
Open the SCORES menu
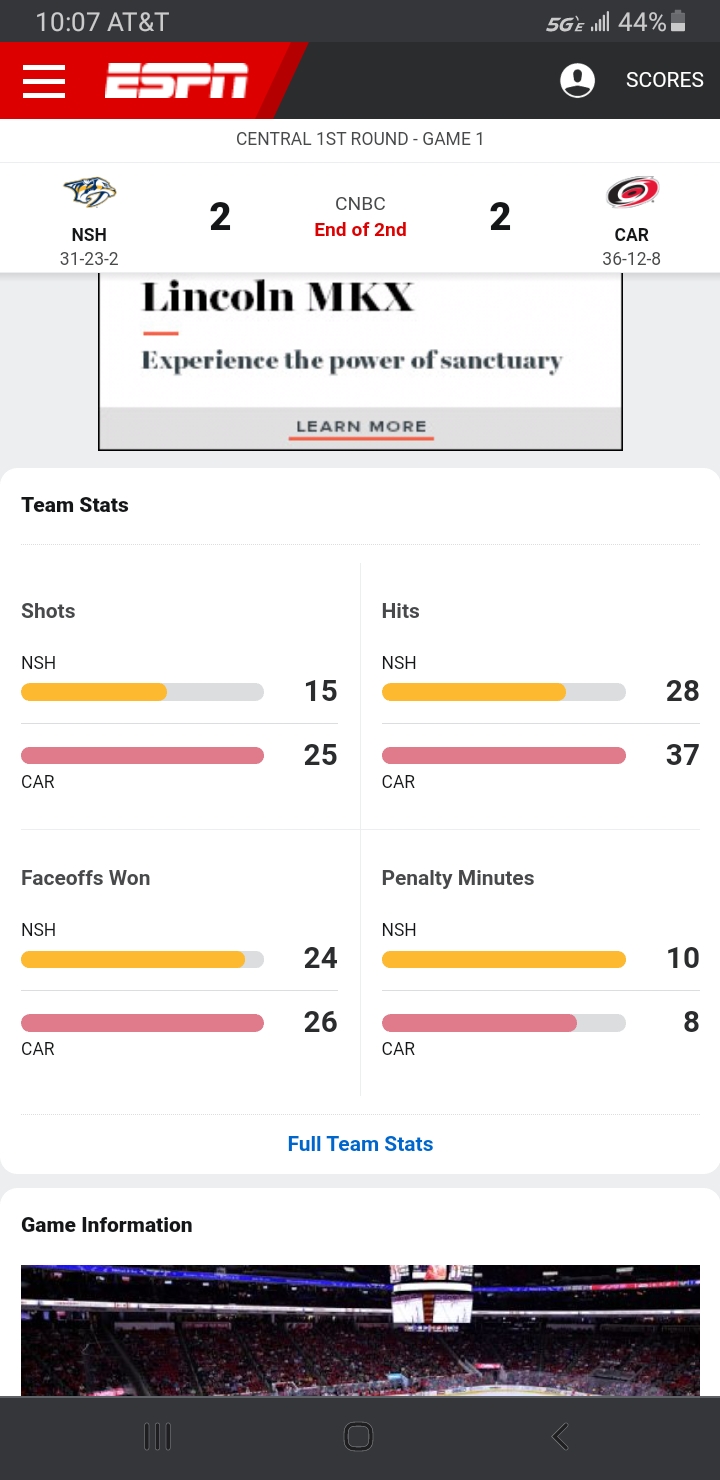tap(665, 81)
